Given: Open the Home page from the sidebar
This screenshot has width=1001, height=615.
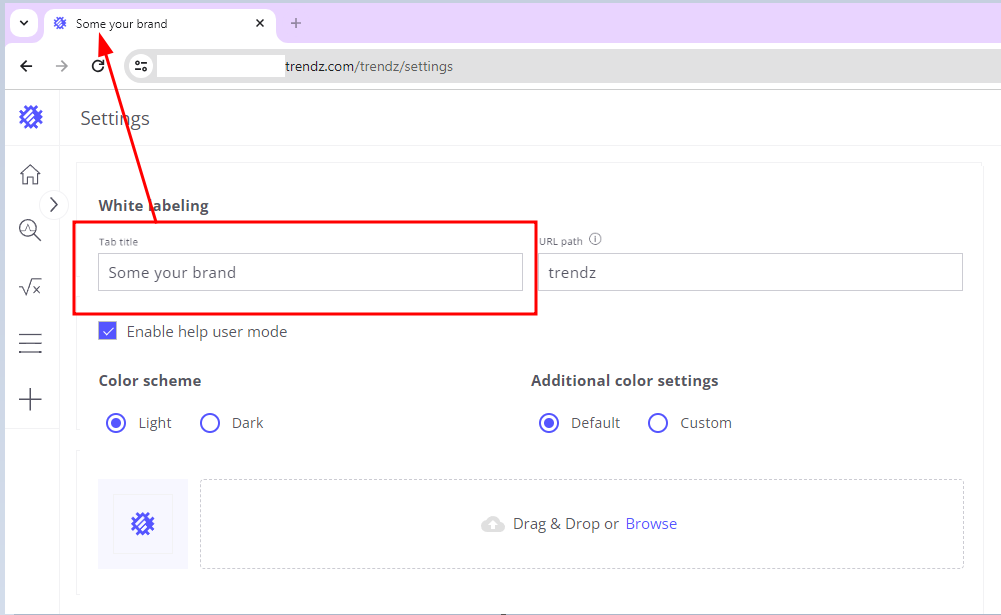Looking at the screenshot, I should (31, 175).
